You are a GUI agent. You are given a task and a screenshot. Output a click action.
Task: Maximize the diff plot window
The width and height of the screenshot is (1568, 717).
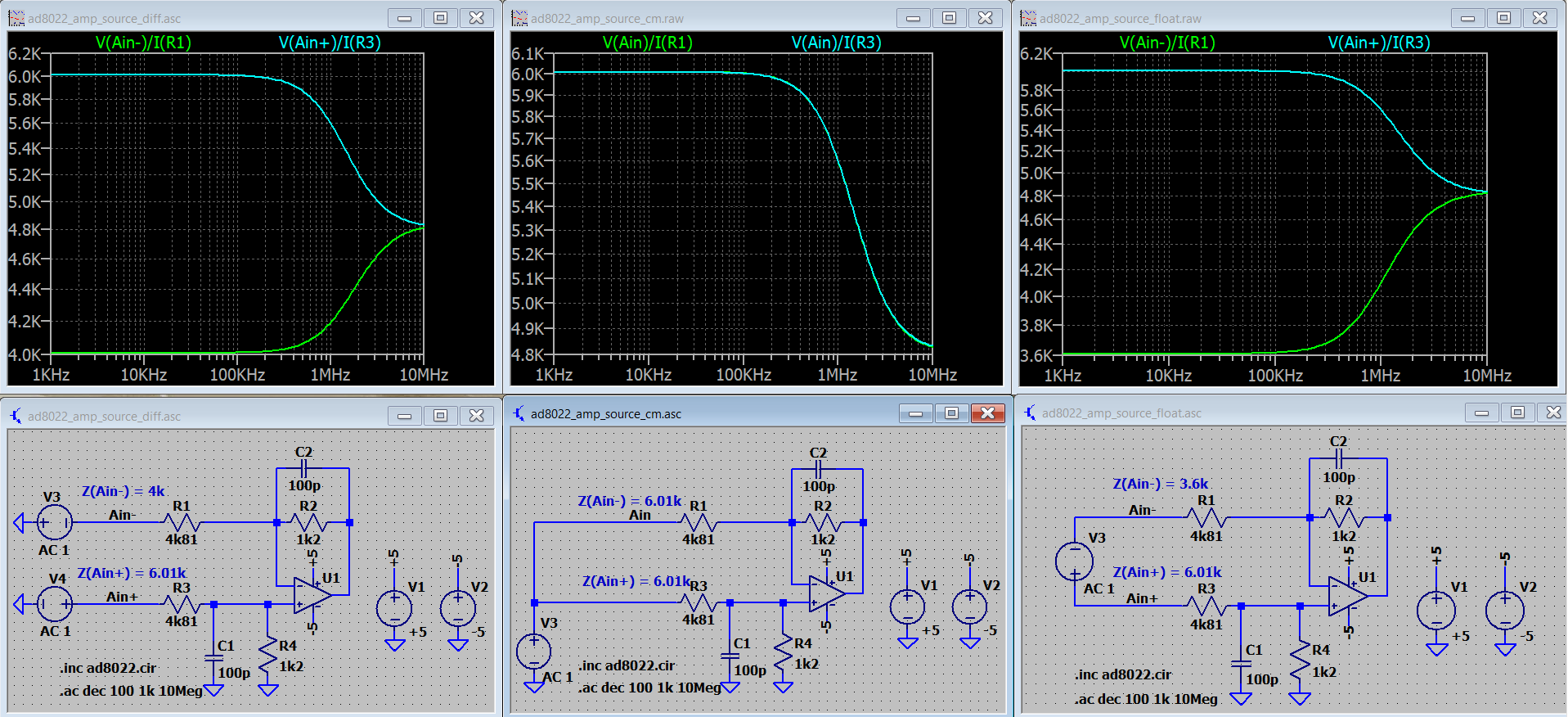coord(441,18)
